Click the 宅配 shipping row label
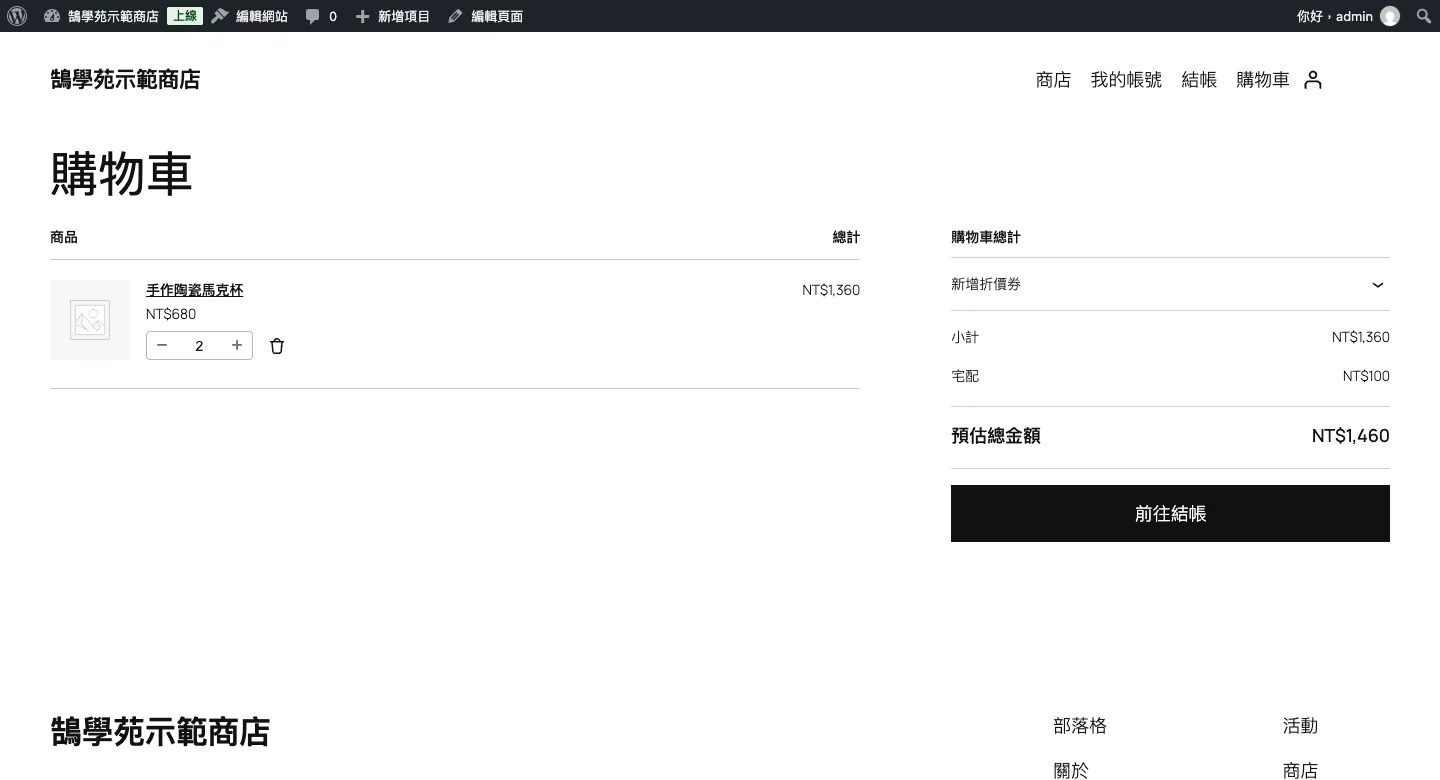The width and height of the screenshot is (1440, 780). [965, 376]
